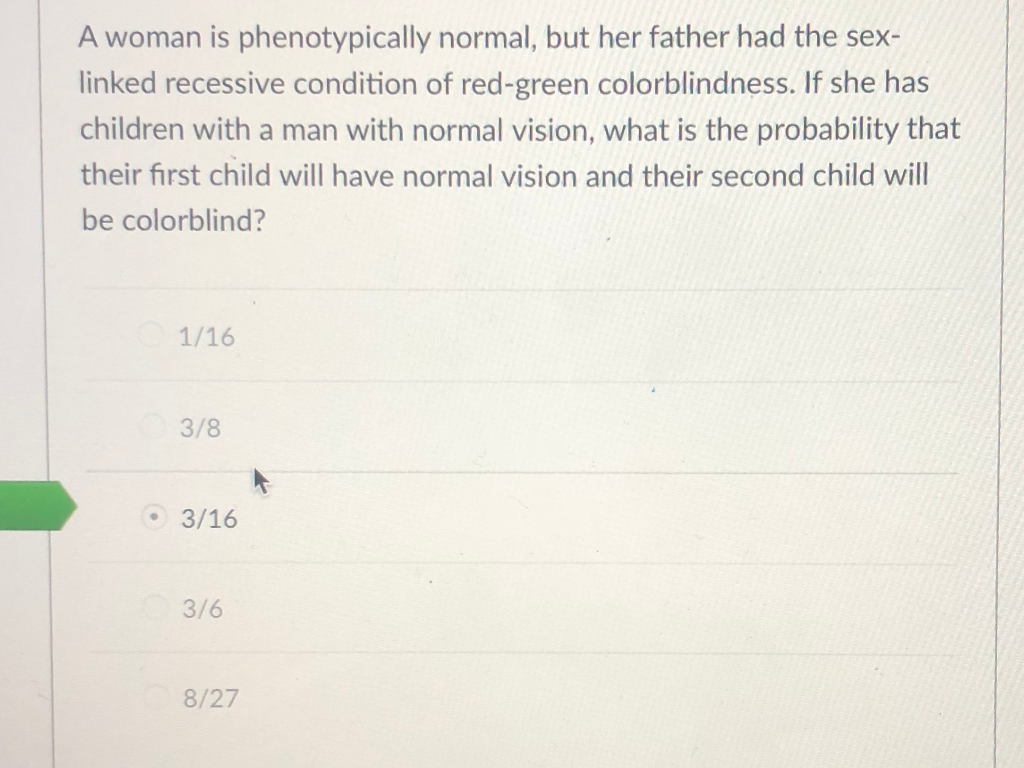This screenshot has width=1024, height=768.
Task: Click the "1/16" answer label text
Action: (x=206, y=337)
